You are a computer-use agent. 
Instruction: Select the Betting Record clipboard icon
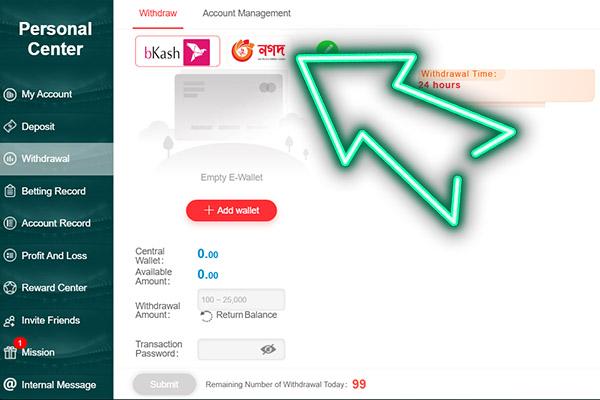point(10,191)
